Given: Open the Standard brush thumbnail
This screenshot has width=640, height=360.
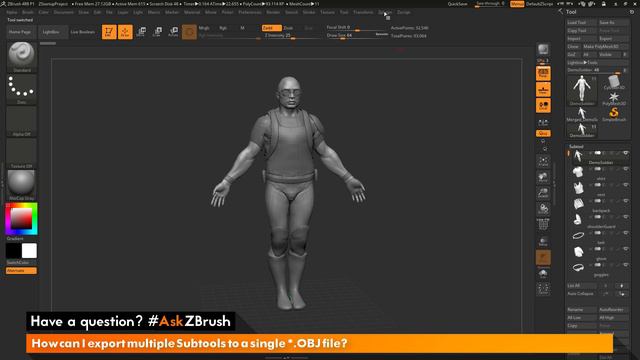Looking at the screenshot, I should [x=22, y=57].
